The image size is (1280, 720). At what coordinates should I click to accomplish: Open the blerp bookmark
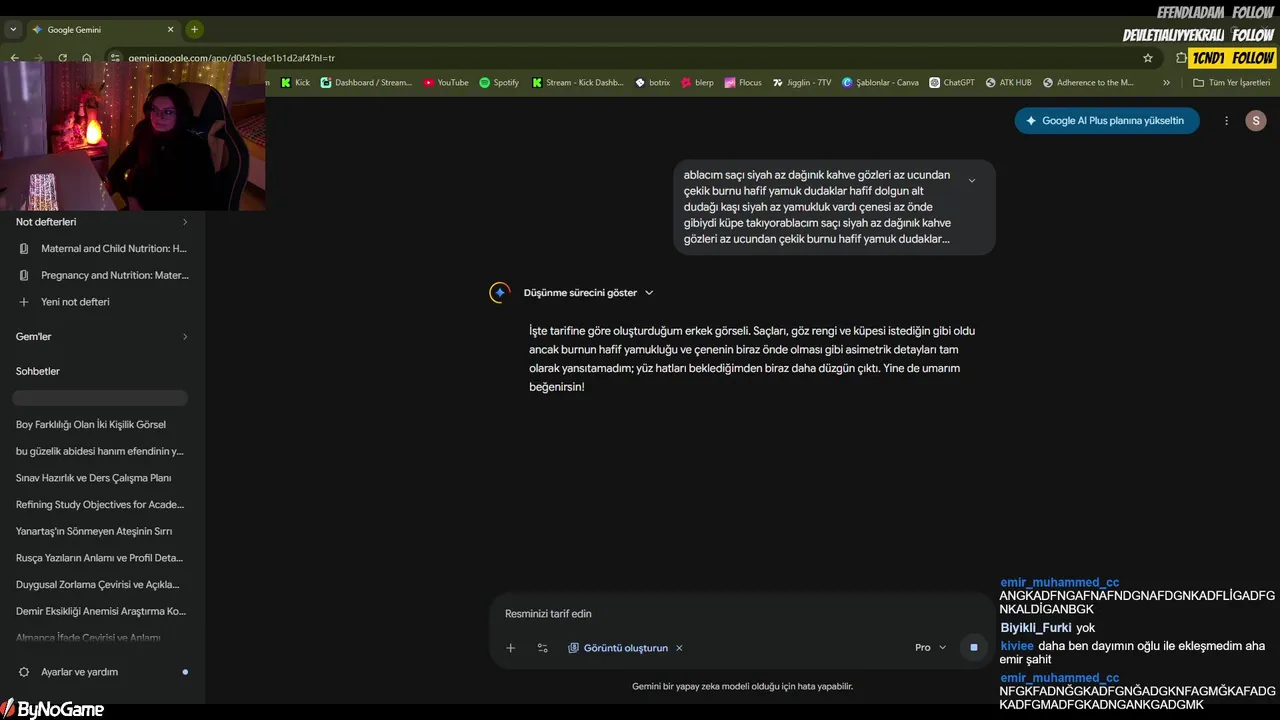[698, 82]
